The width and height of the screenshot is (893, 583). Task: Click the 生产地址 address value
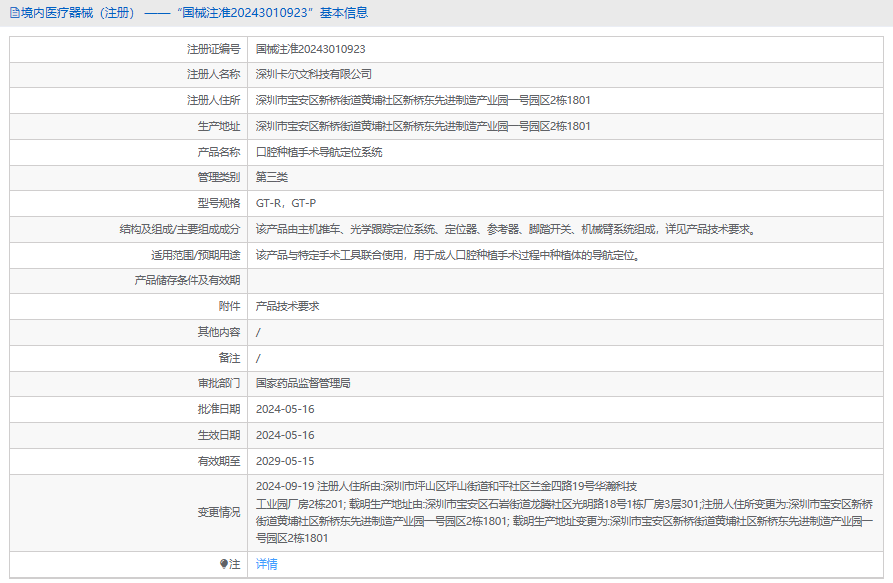[423, 127]
